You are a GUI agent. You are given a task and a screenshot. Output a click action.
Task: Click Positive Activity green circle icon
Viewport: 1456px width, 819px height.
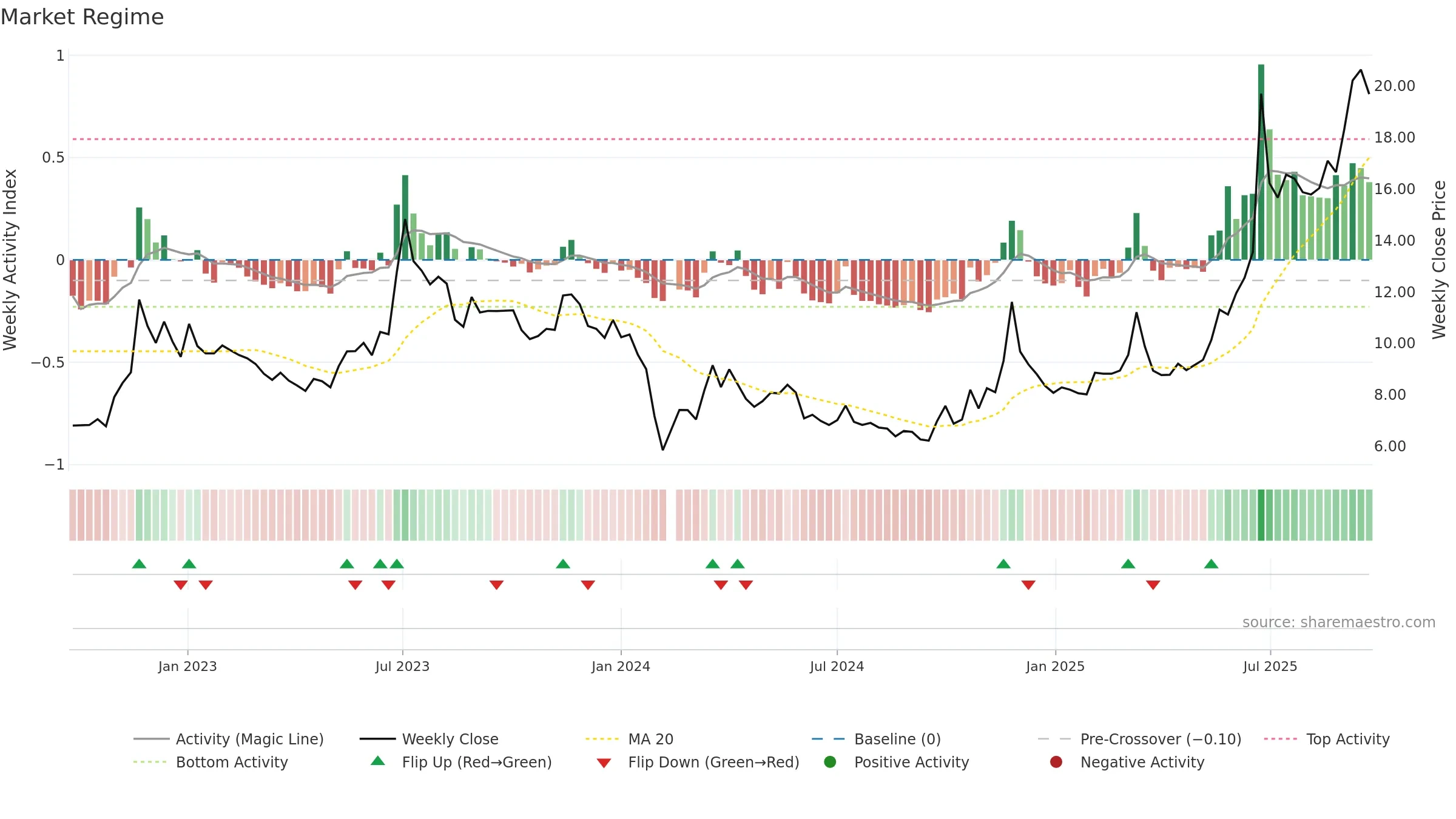[831, 762]
